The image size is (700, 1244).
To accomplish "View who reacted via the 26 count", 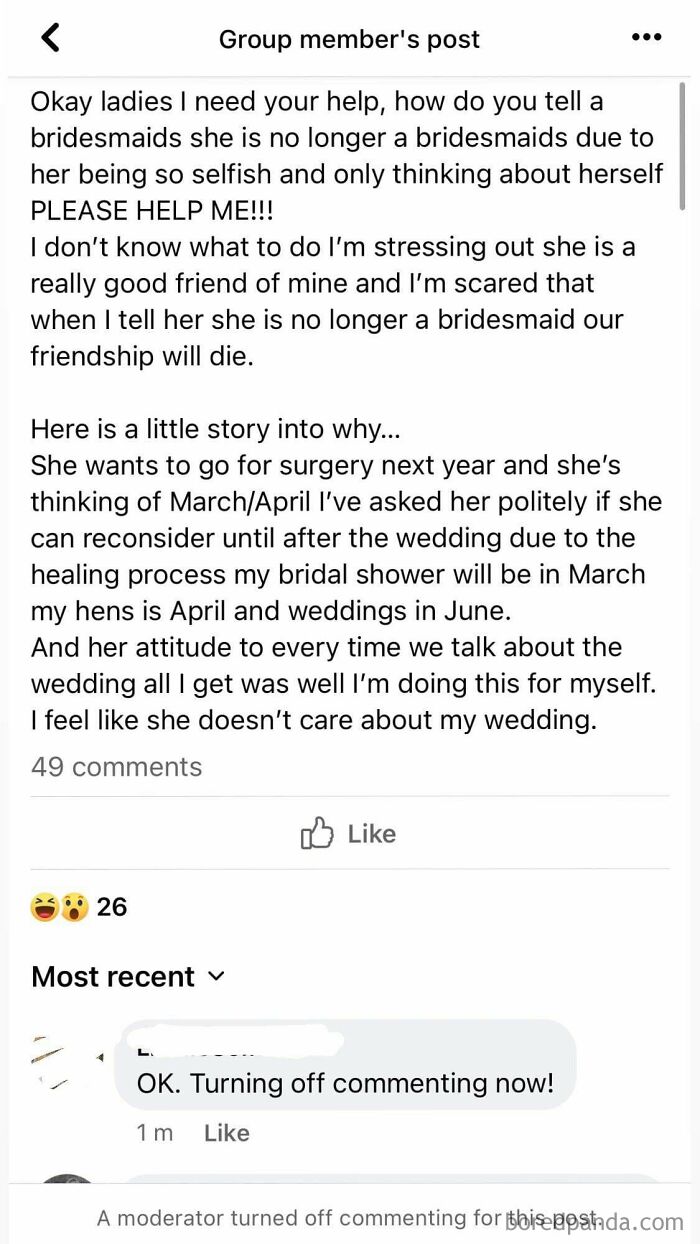I will coord(112,907).
